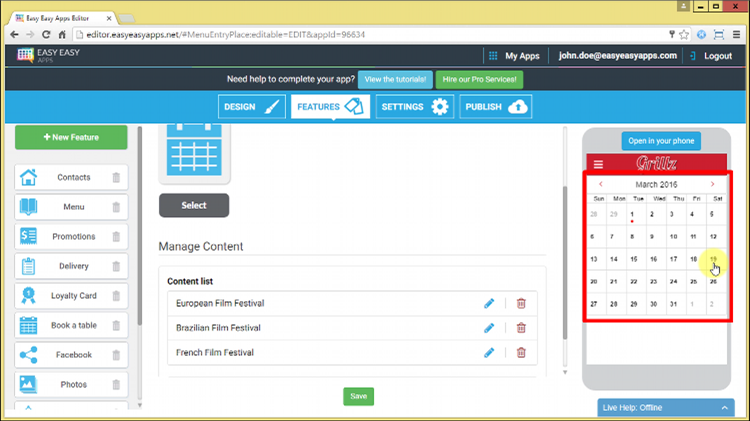Image resolution: width=750 pixels, height=421 pixels.
Task: Click the Easy Easy Apps logo
Action: pyautogui.click(x=48, y=55)
